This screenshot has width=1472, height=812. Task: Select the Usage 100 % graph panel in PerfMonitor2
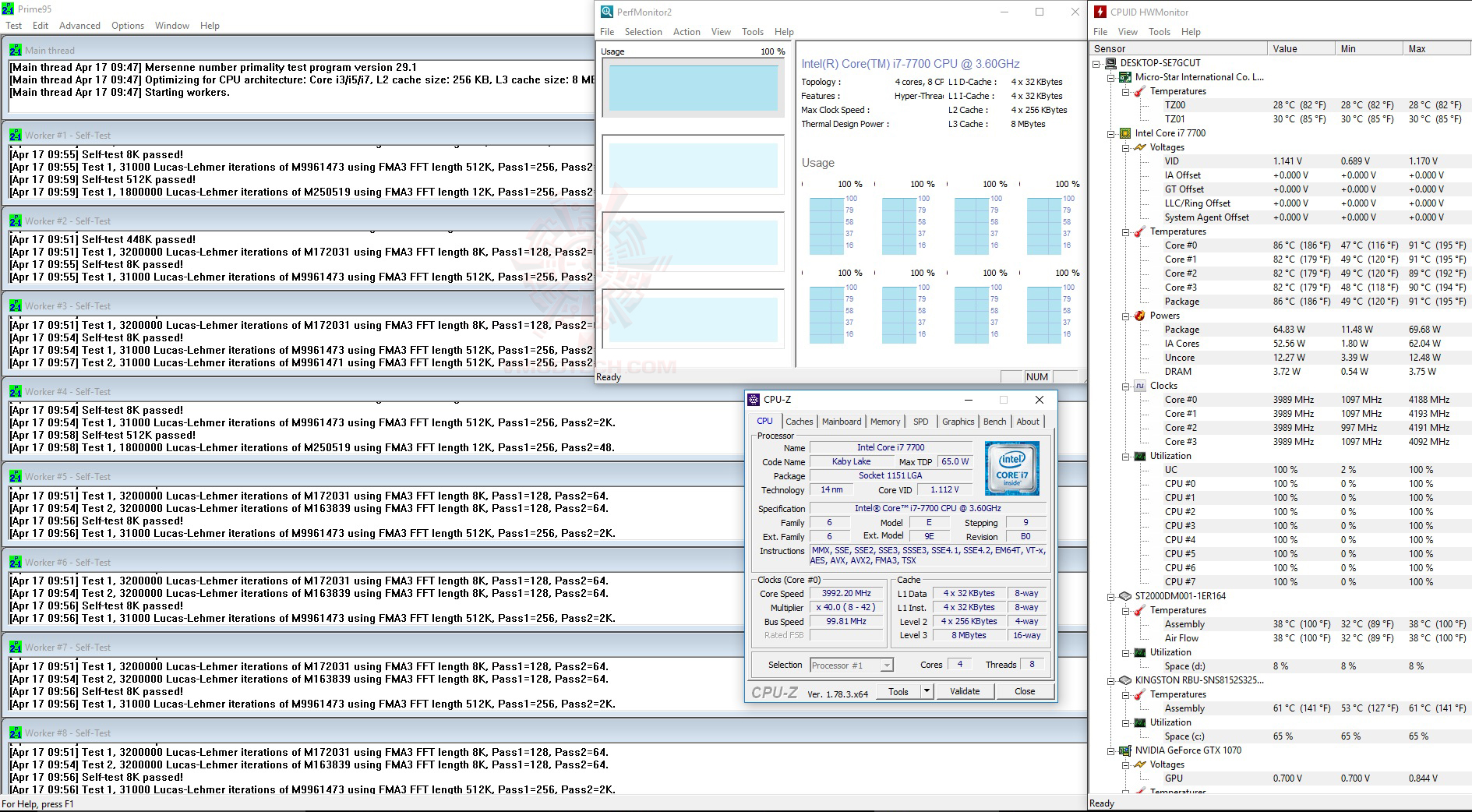coord(693,86)
